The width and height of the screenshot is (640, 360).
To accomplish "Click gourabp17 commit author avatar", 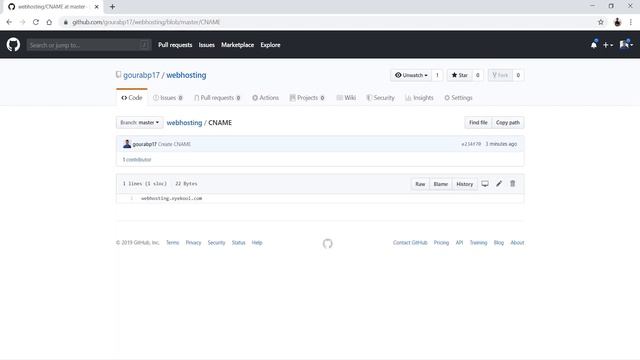I will [127, 144].
